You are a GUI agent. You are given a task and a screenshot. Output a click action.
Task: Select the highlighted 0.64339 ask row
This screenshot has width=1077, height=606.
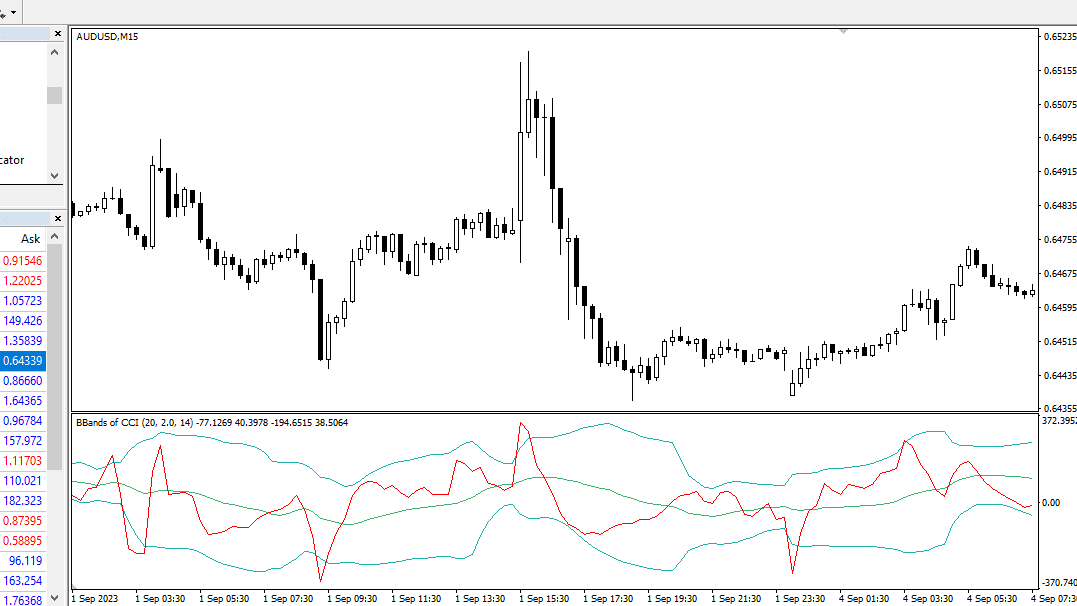point(23,361)
